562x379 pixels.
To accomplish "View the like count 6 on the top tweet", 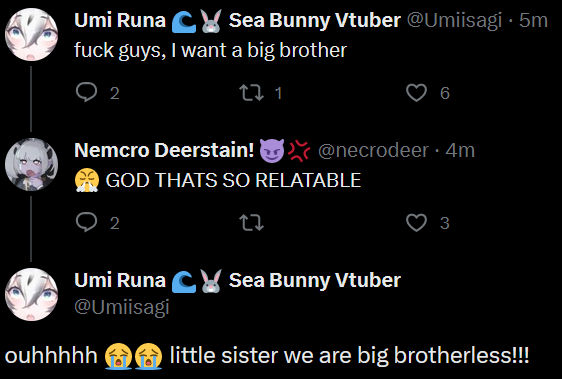I will pos(445,93).
